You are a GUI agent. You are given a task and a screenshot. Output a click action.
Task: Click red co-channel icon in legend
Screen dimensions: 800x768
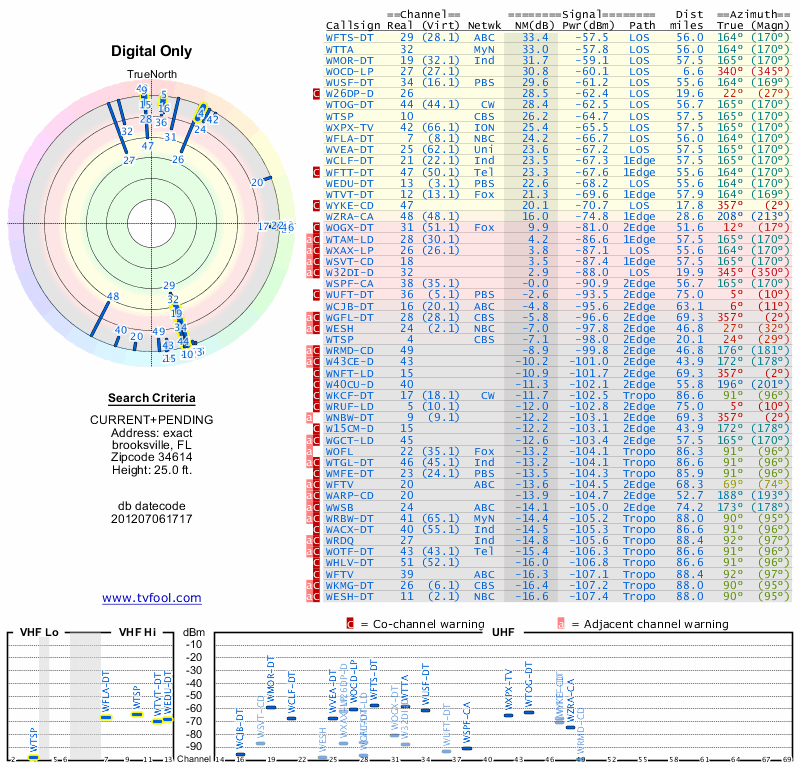[x=350, y=623]
